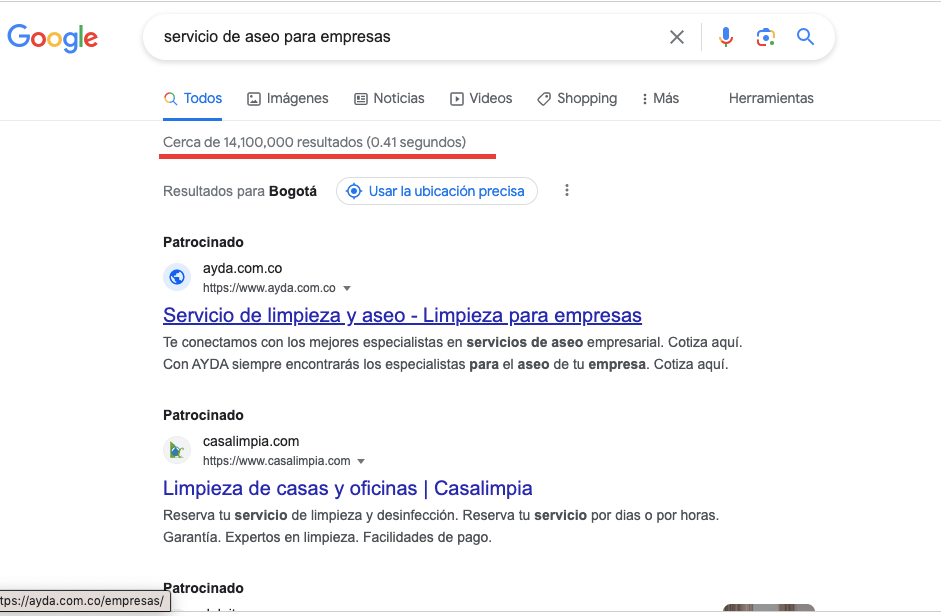The image size is (941, 616).
Task: Click the casalimpia.com favicon
Action: (x=177, y=450)
